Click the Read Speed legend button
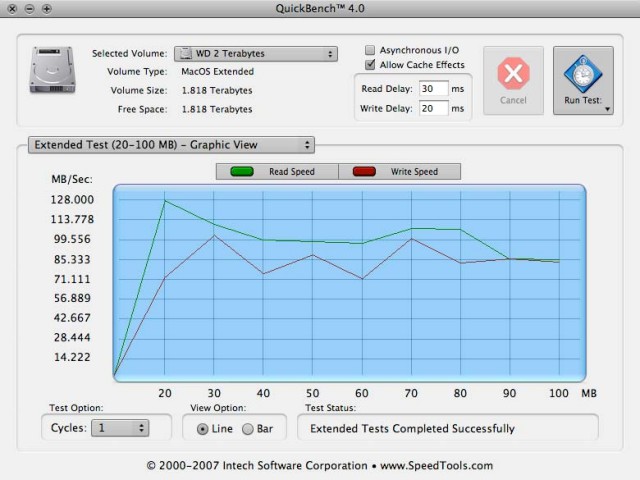The width and height of the screenshot is (640, 480). [277, 171]
